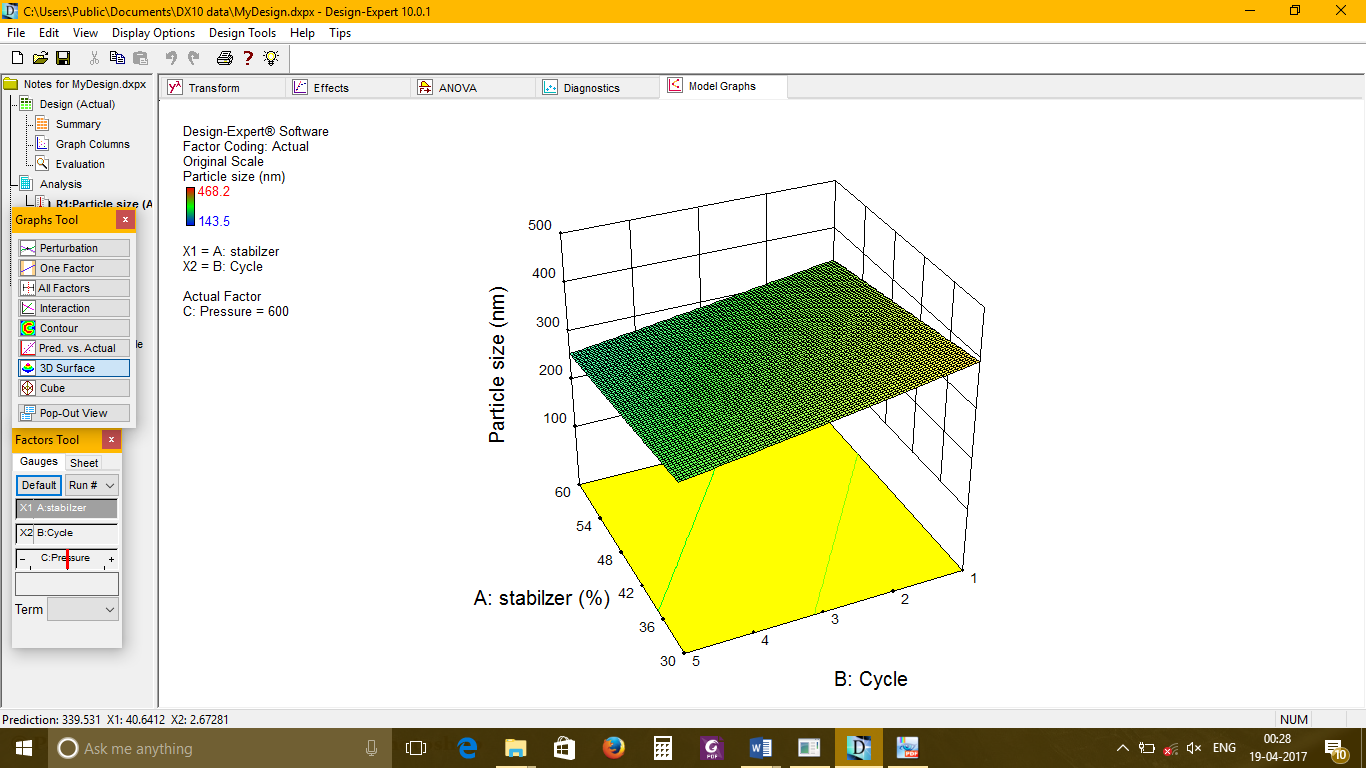Open a design with the folder icon
1366x768 pixels.
[40, 58]
